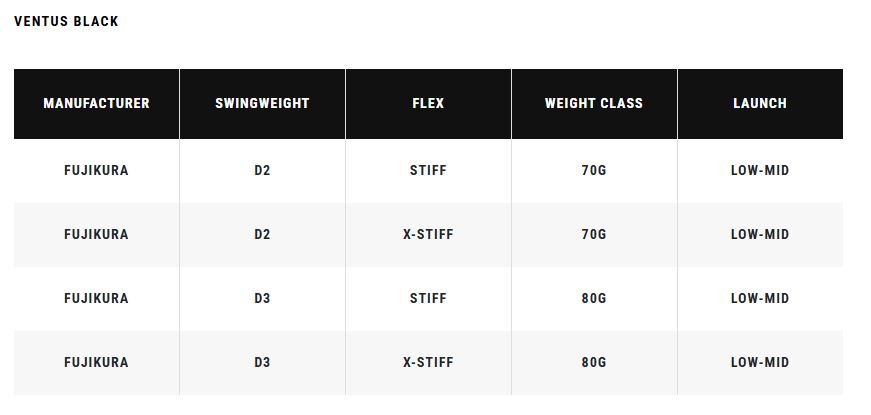Select the STIFF flex cell in the 80G row
Viewport: 871px width, 415px height.
coord(428,298)
